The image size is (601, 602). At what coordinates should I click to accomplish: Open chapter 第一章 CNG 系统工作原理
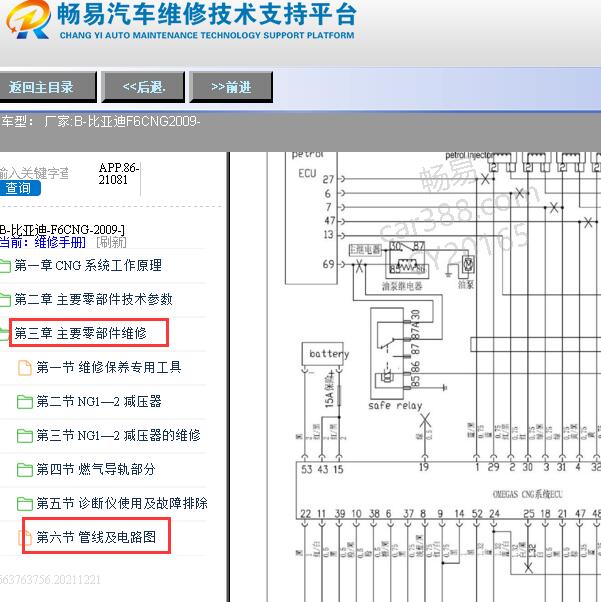pos(88,265)
